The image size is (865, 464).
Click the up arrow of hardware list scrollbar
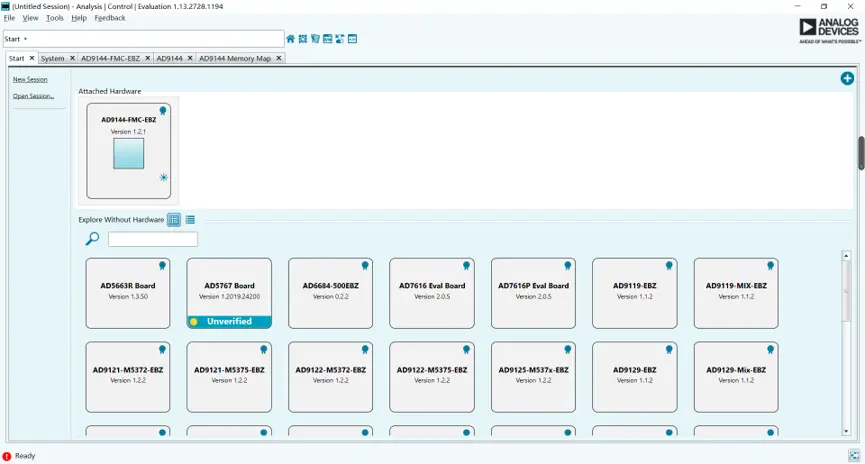click(846, 256)
